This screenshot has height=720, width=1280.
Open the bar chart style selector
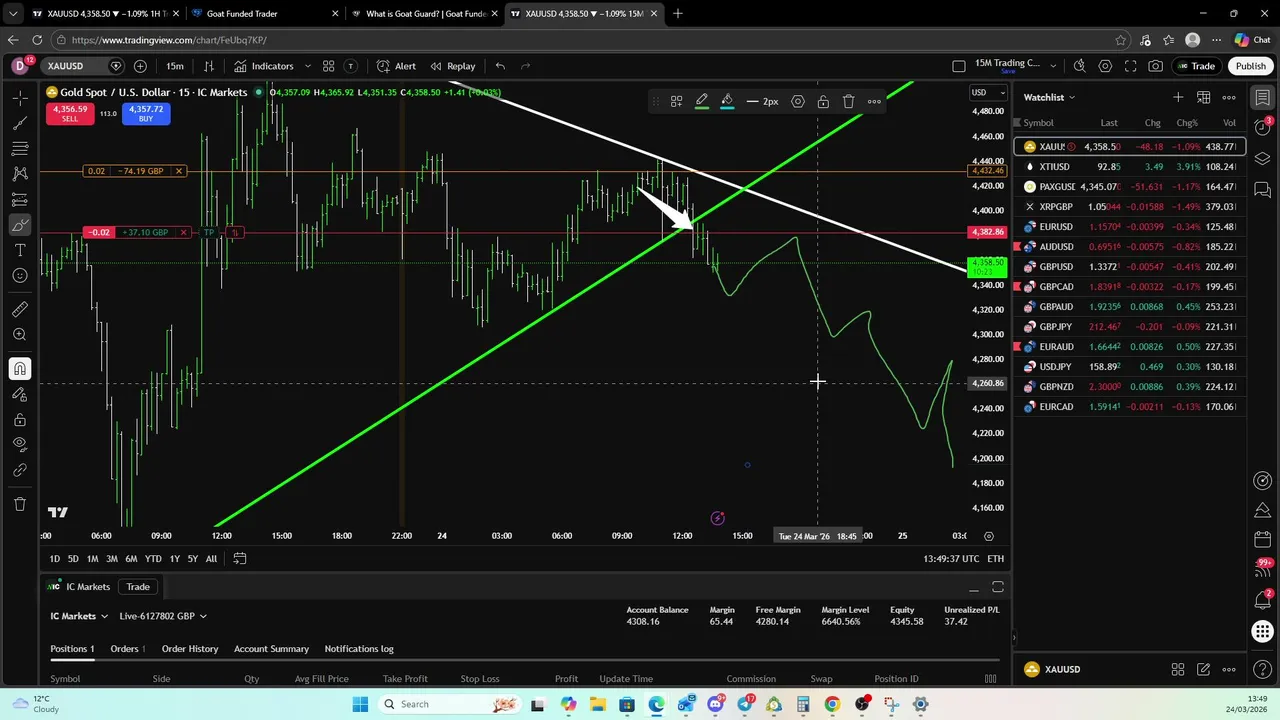209,66
